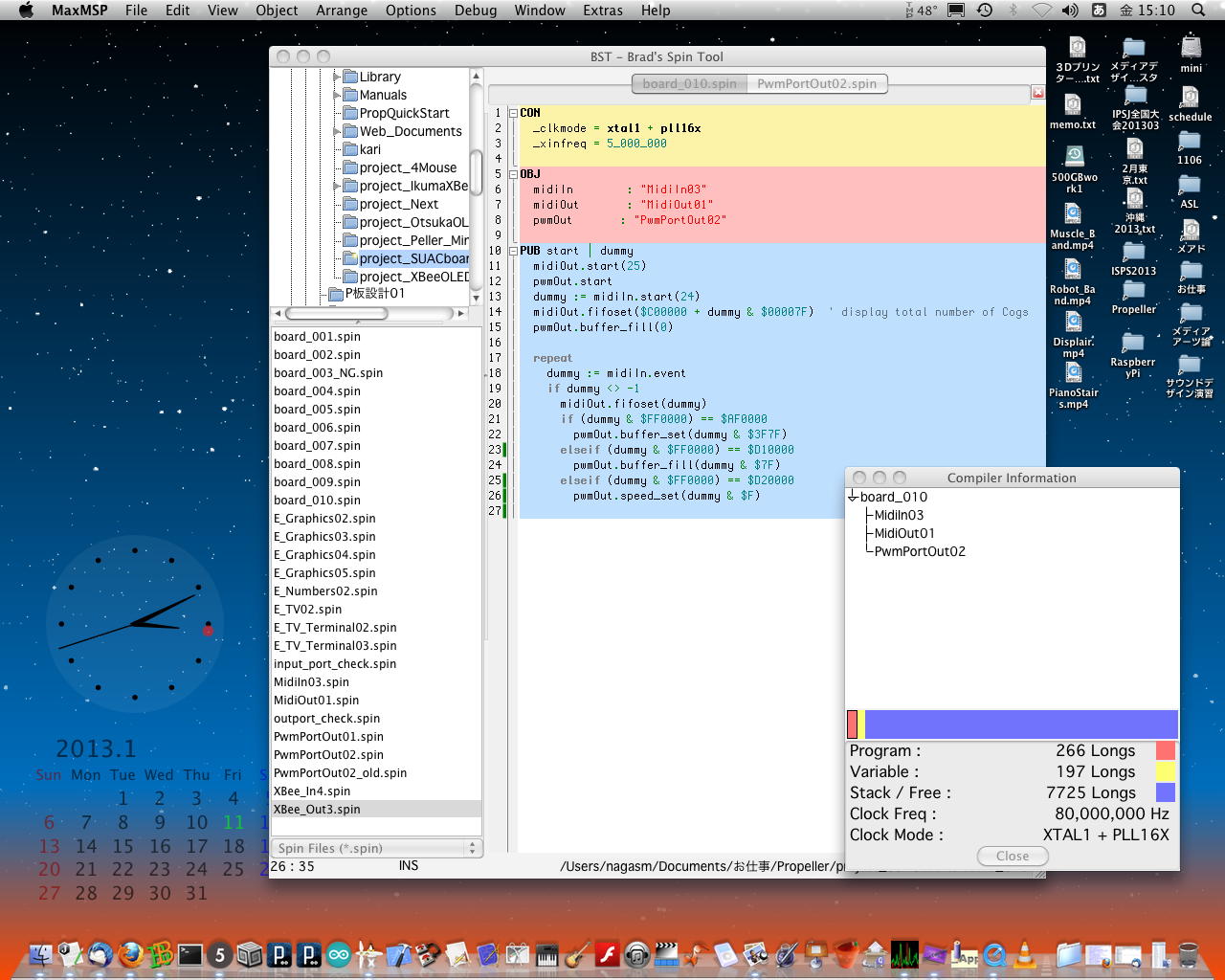Open the 500GBwork1 Time Machine drive

[x=1074, y=158]
